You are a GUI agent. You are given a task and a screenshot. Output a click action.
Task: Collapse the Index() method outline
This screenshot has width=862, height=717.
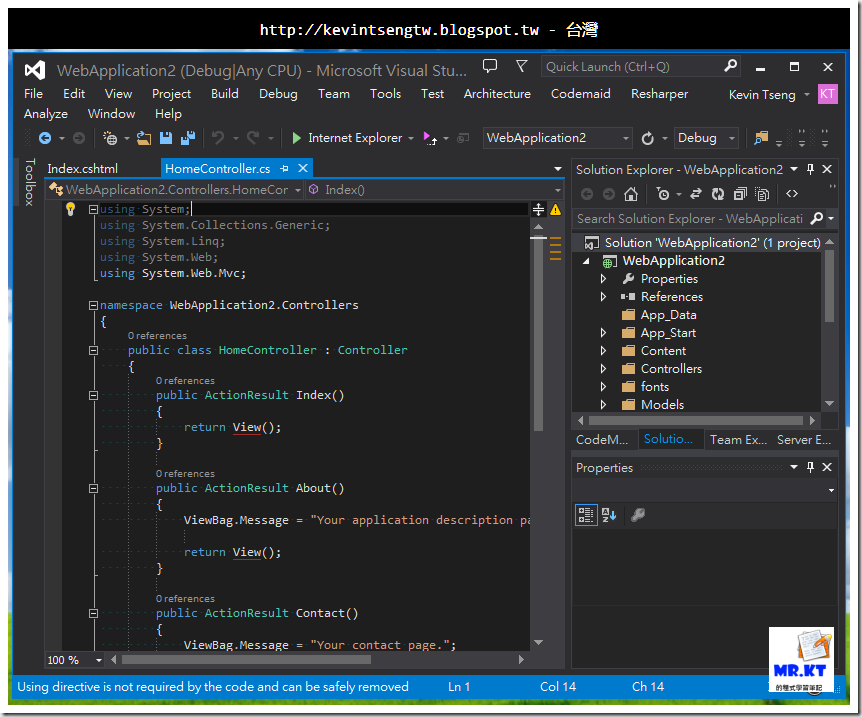tap(93, 395)
